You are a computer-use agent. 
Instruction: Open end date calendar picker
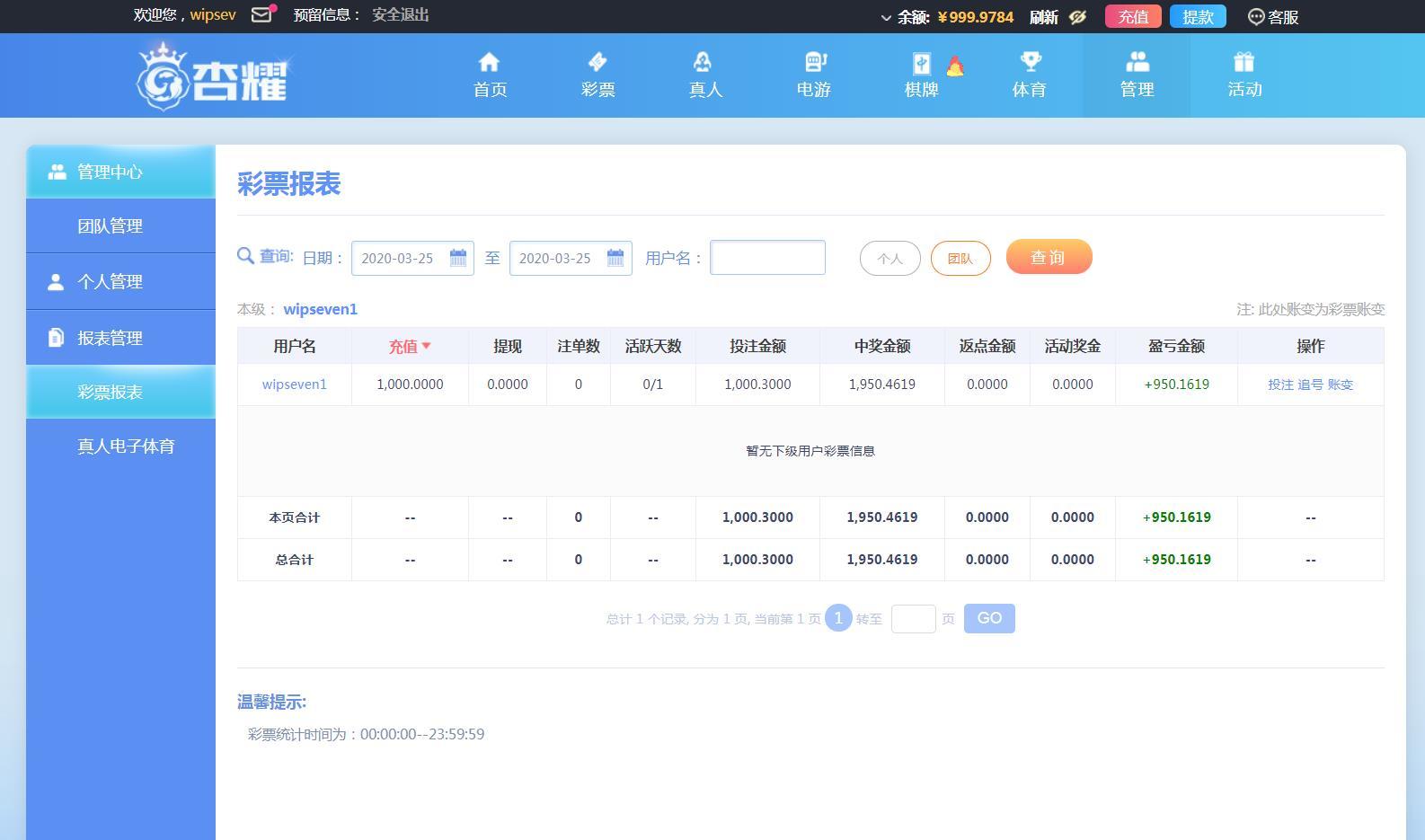coord(615,258)
